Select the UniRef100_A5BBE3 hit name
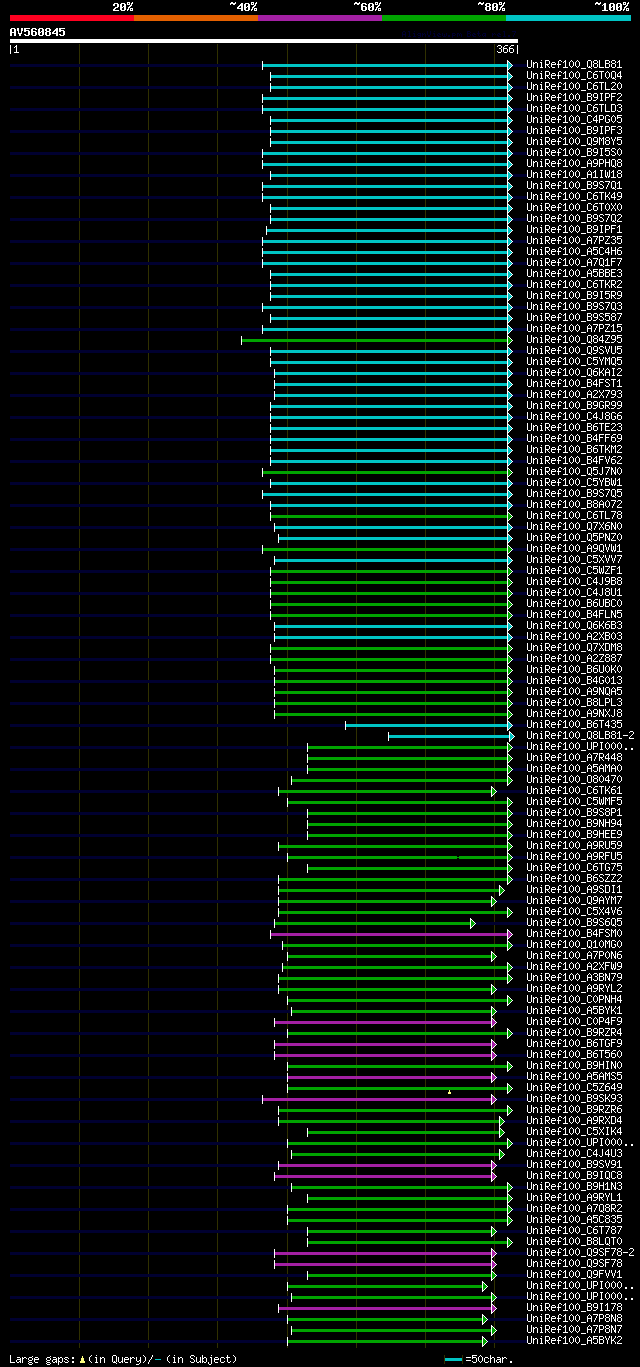 574,274
